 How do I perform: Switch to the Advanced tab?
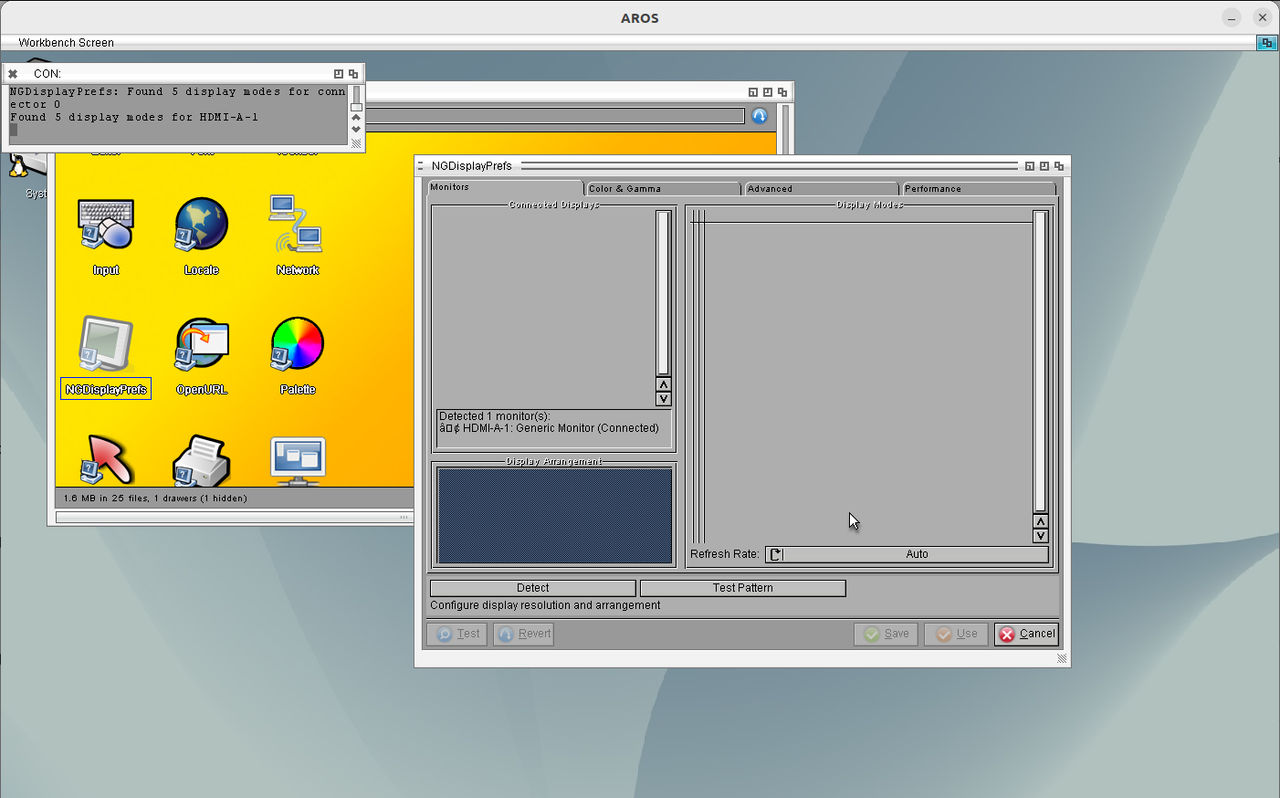(820, 189)
